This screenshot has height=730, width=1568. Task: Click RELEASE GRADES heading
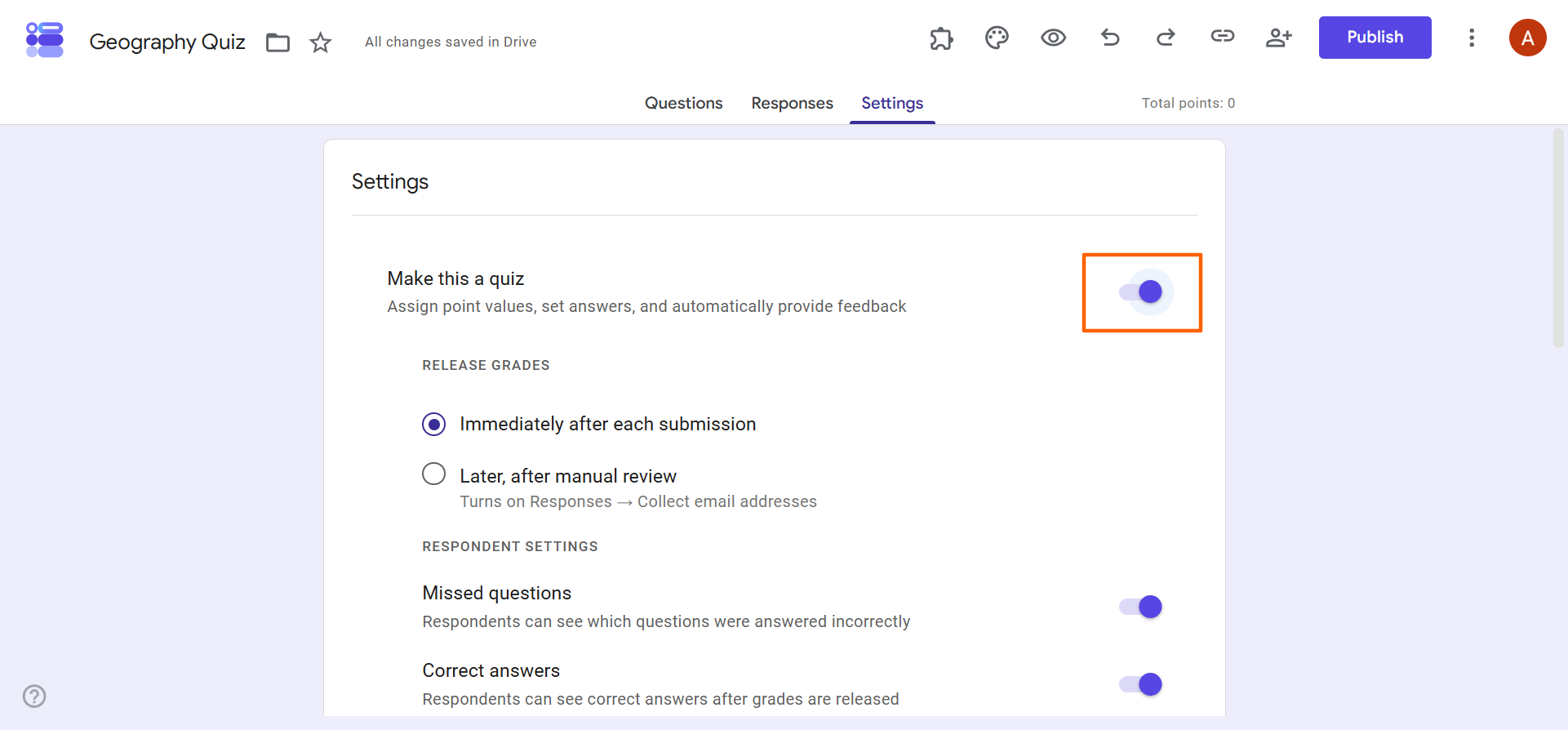click(486, 365)
